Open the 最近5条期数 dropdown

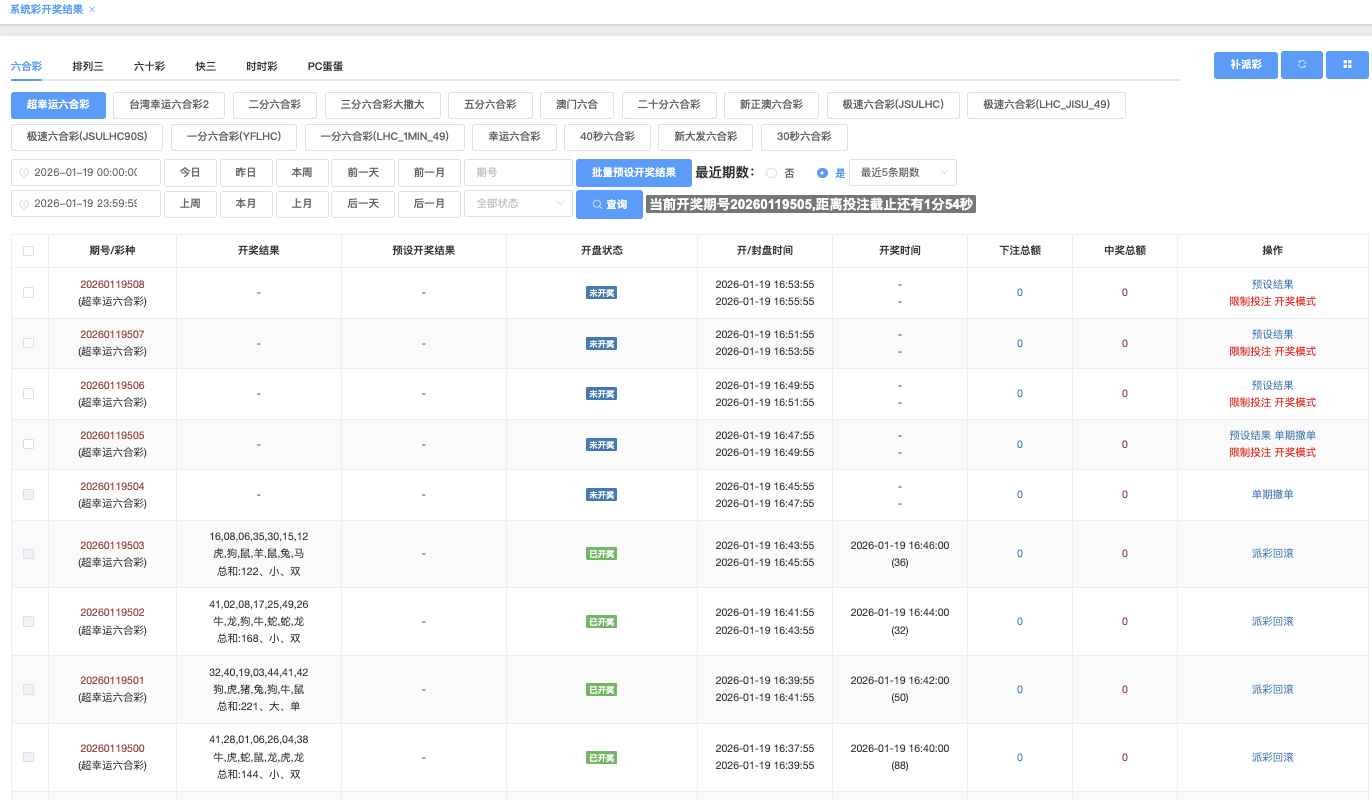click(x=902, y=173)
